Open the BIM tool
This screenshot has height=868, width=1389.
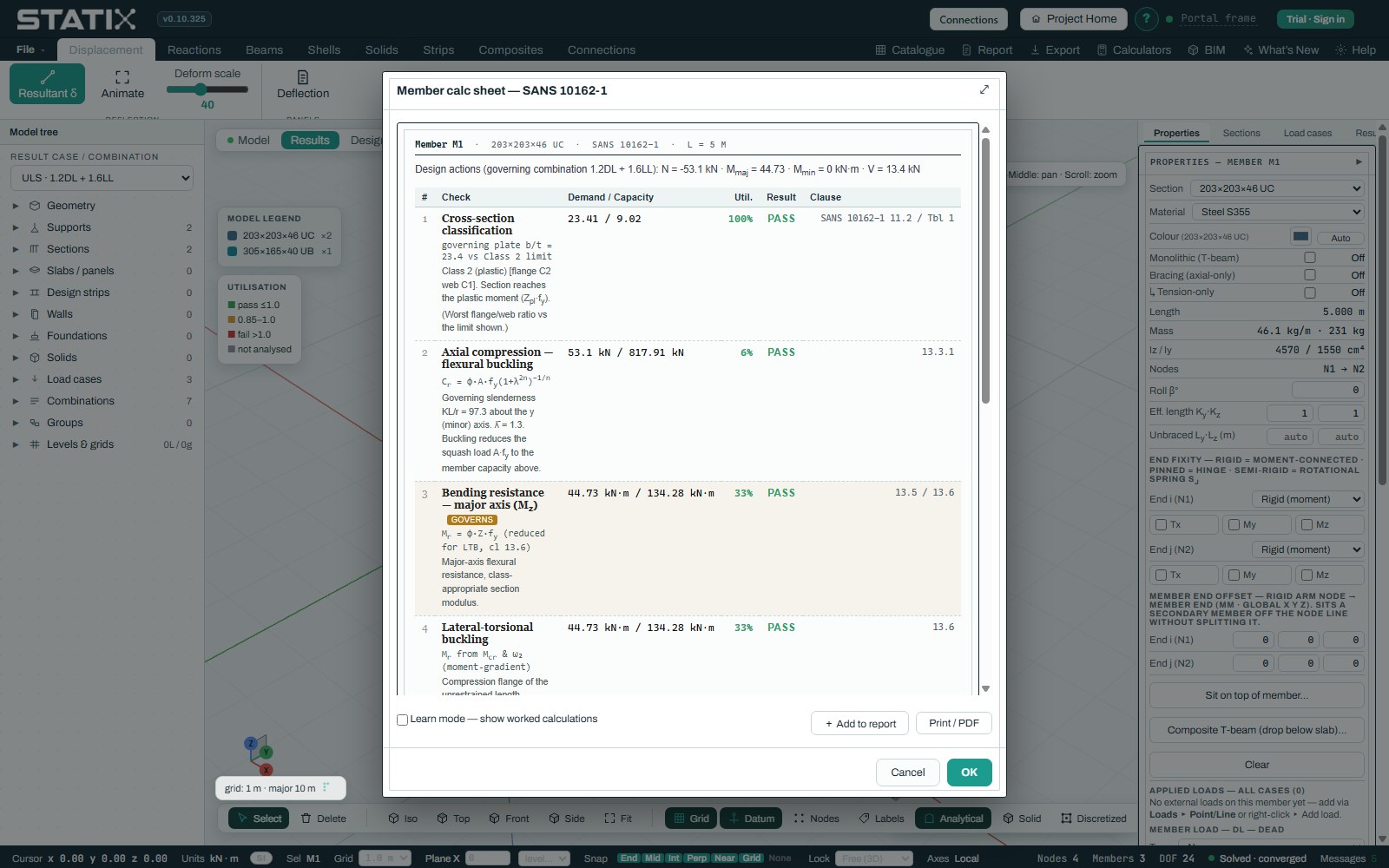[1207, 49]
